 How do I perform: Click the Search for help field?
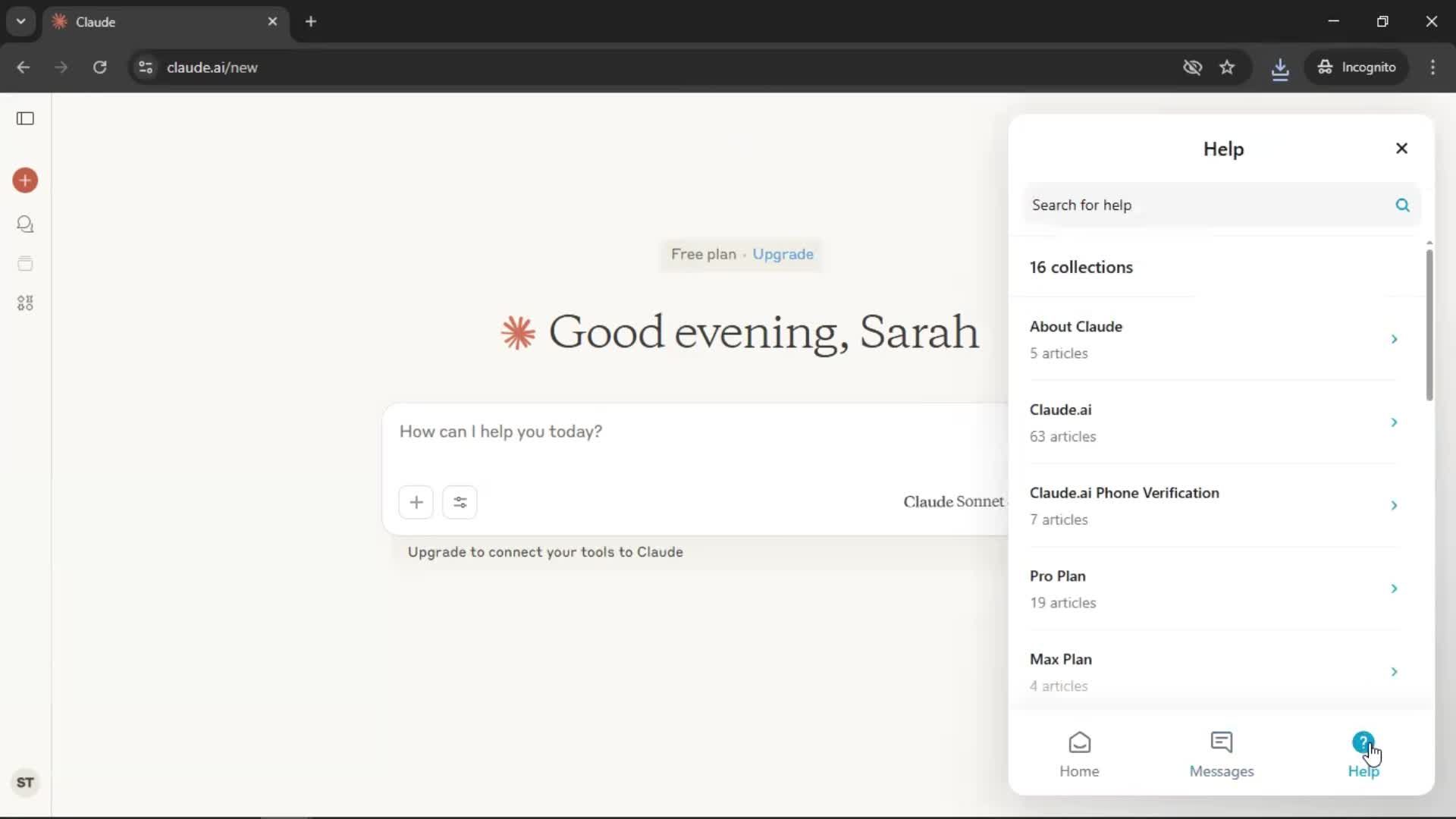point(1222,205)
